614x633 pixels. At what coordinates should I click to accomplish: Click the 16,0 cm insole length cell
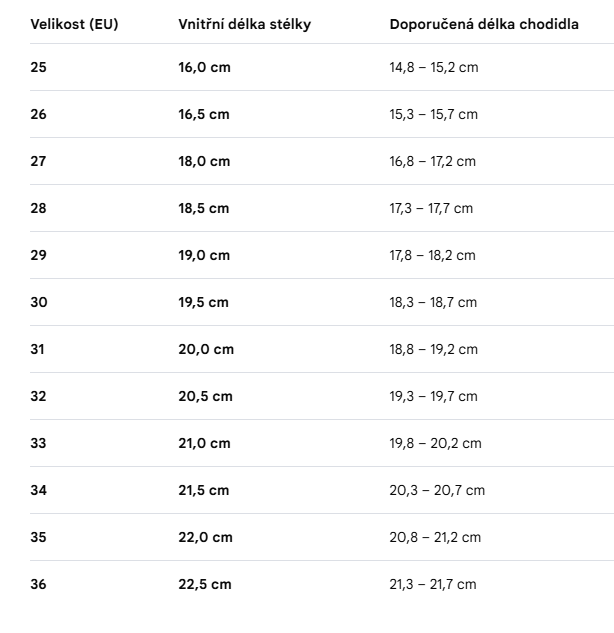click(205, 67)
